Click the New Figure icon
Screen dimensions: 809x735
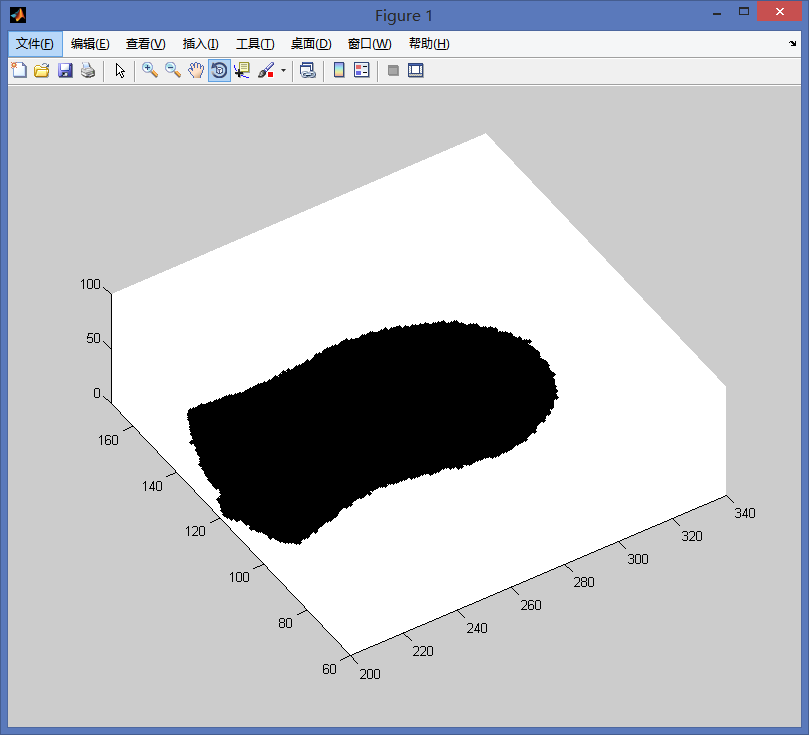19,70
